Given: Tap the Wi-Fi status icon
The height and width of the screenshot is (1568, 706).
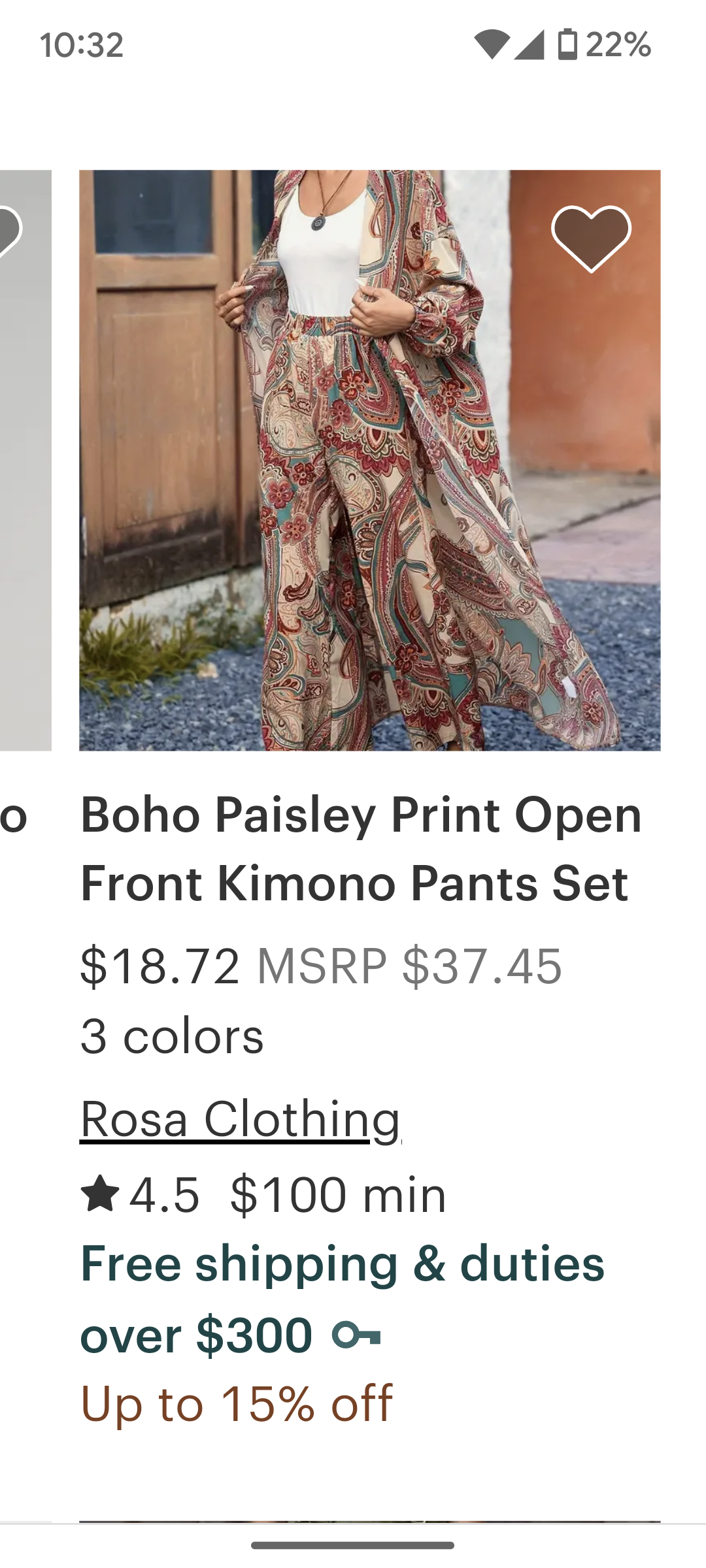Looking at the screenshot, I should tap(492, 44).
